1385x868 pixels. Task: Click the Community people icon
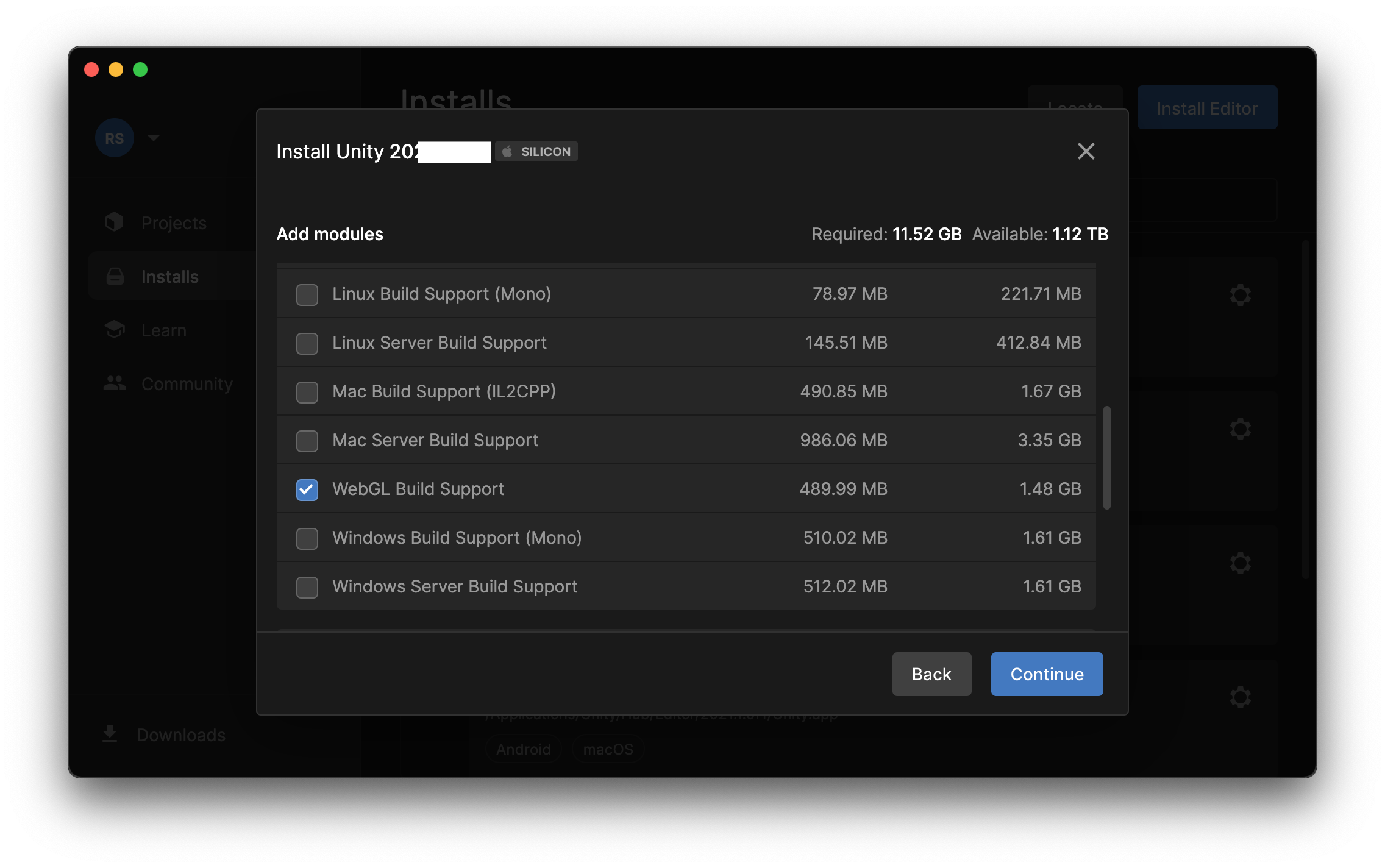click(x=114, y=383)
